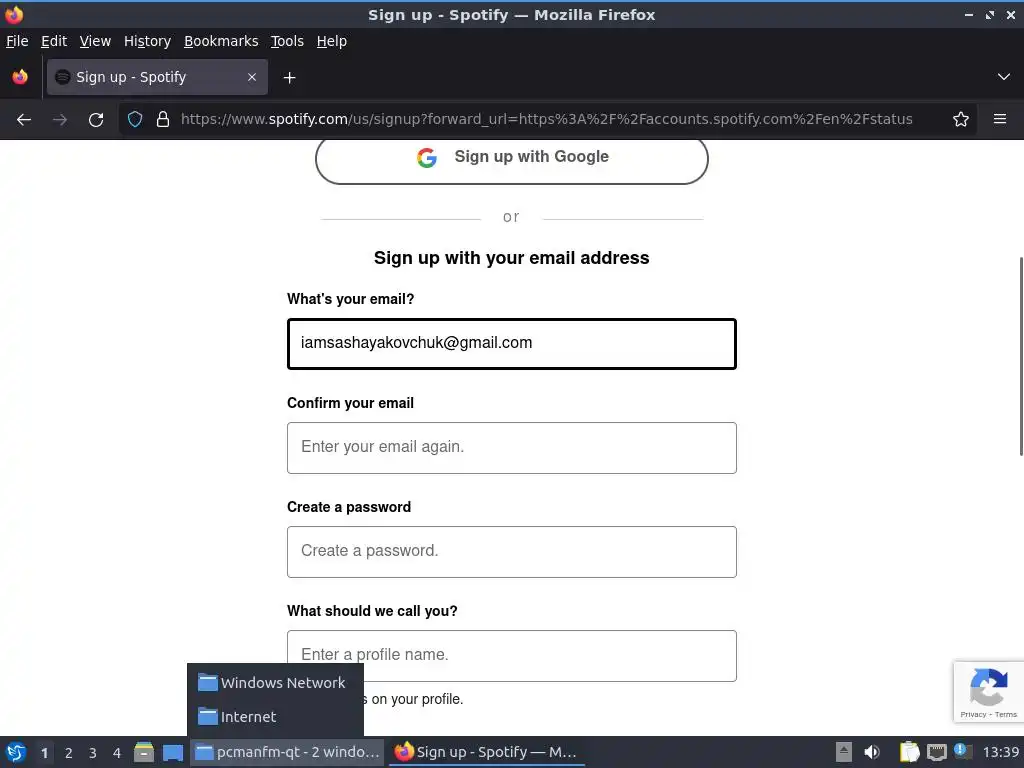Open the Bookmarks menu
This screenshot has width=1024, height=768.
[221, 41]
